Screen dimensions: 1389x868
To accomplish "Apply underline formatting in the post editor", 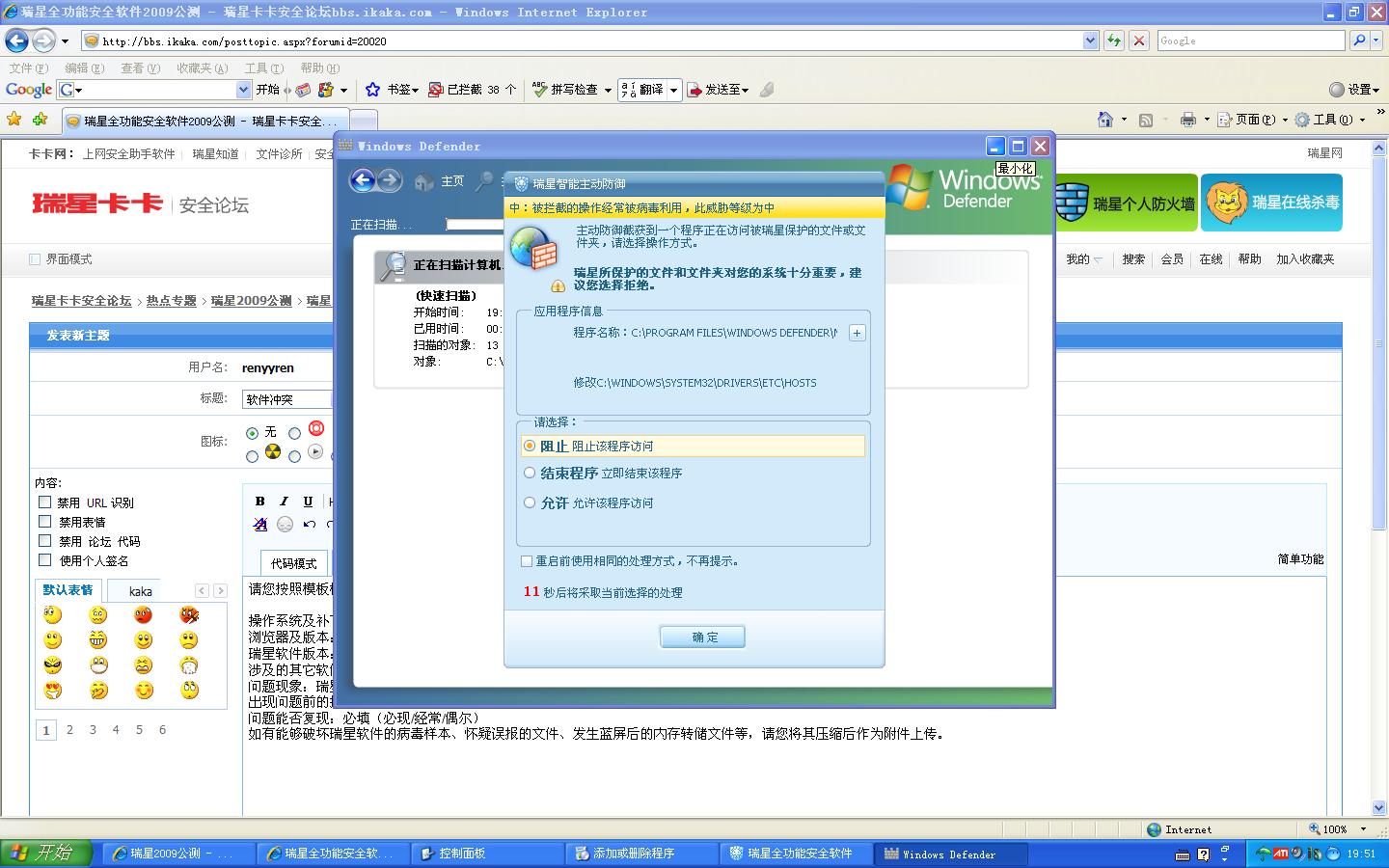I will [308, 502].
